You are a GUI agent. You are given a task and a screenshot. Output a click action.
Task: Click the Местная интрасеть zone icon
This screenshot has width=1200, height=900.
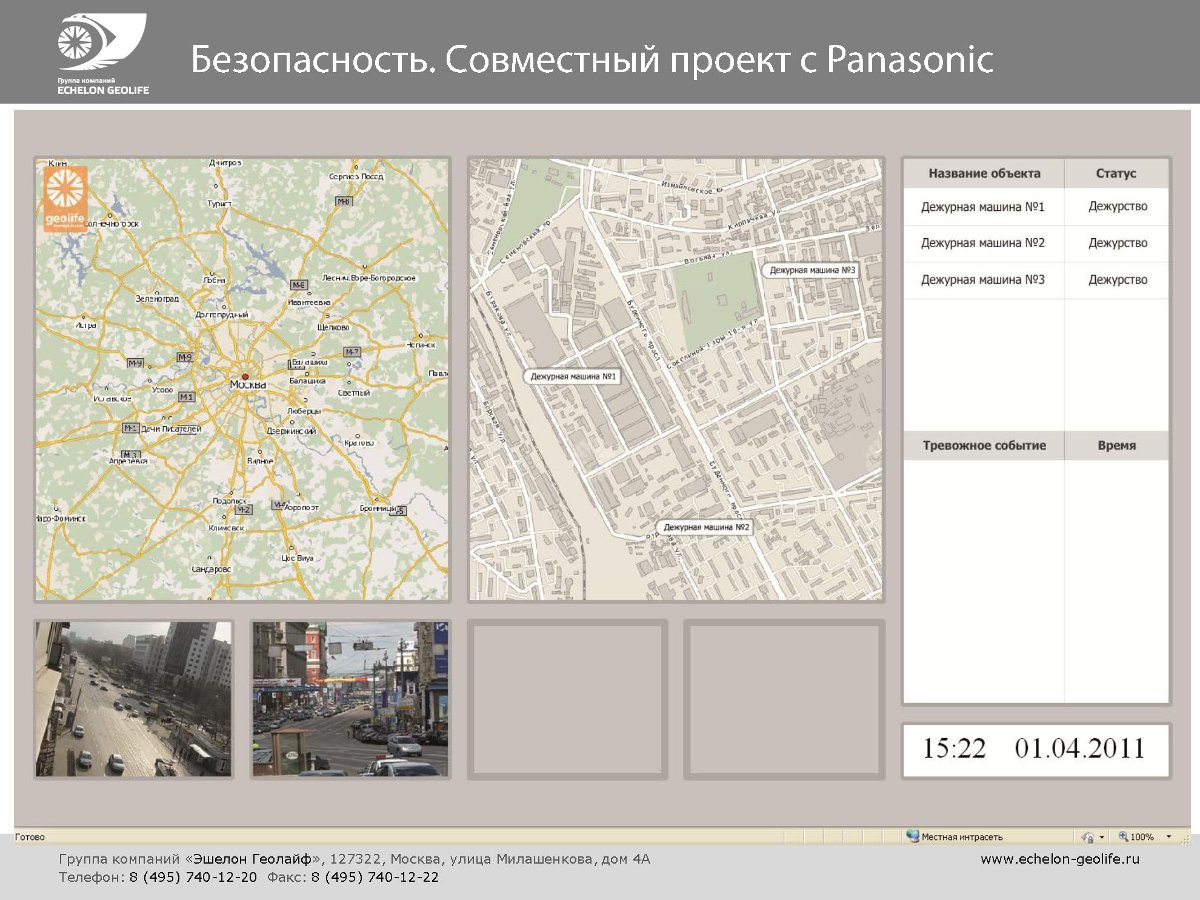[x=912, y=837]
